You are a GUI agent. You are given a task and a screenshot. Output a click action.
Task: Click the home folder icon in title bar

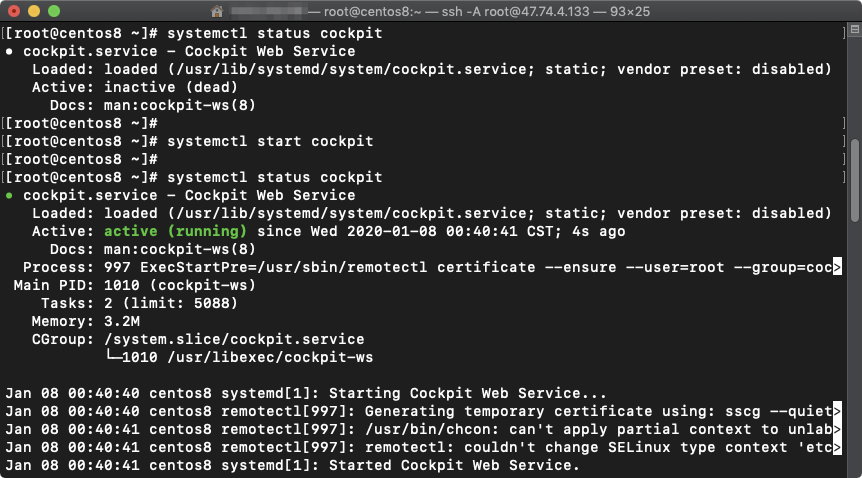point(217,11)
